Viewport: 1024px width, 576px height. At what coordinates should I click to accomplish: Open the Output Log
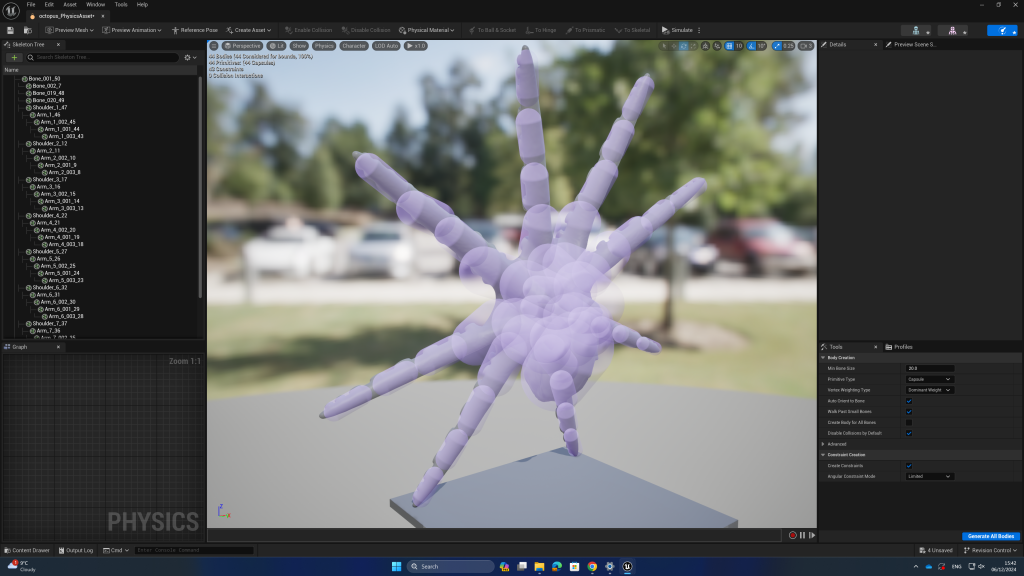point(76,551)
